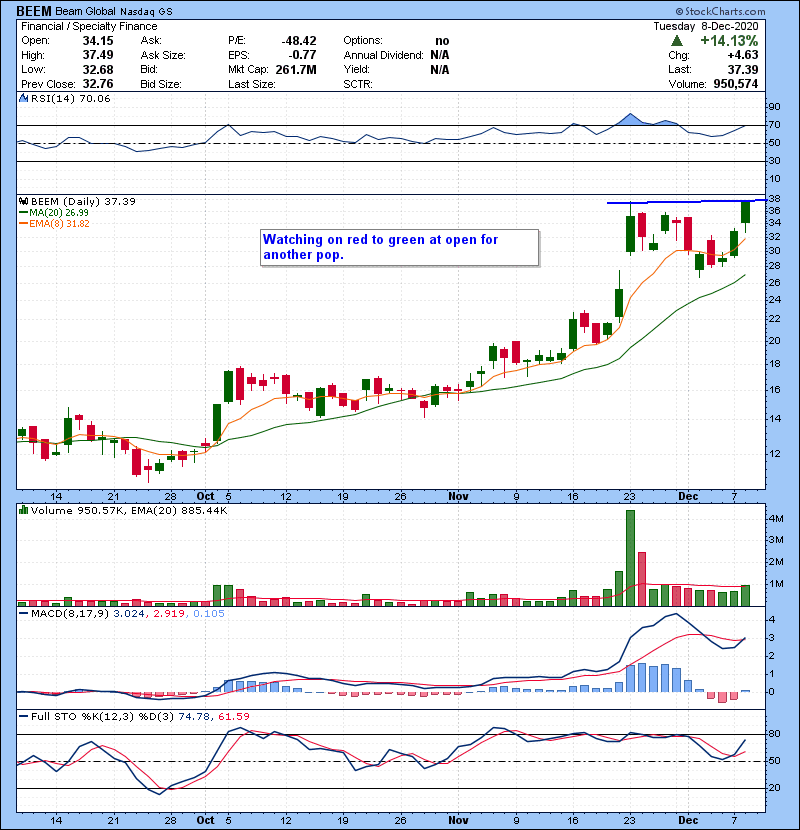Click the '38' price axis label
This screenshot has width=800, height=830.
774,199
